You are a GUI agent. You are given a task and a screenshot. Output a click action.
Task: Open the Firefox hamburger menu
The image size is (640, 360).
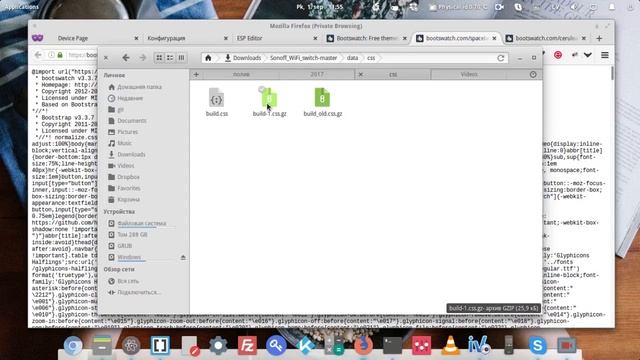[x=605, y=55]
